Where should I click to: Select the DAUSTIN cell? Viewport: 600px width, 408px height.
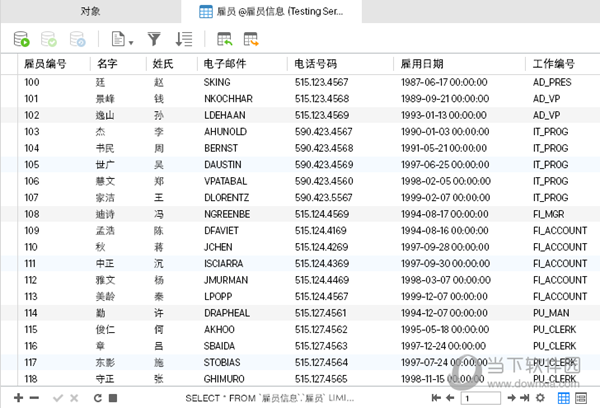pyautogui.click(x=223, y=165)
